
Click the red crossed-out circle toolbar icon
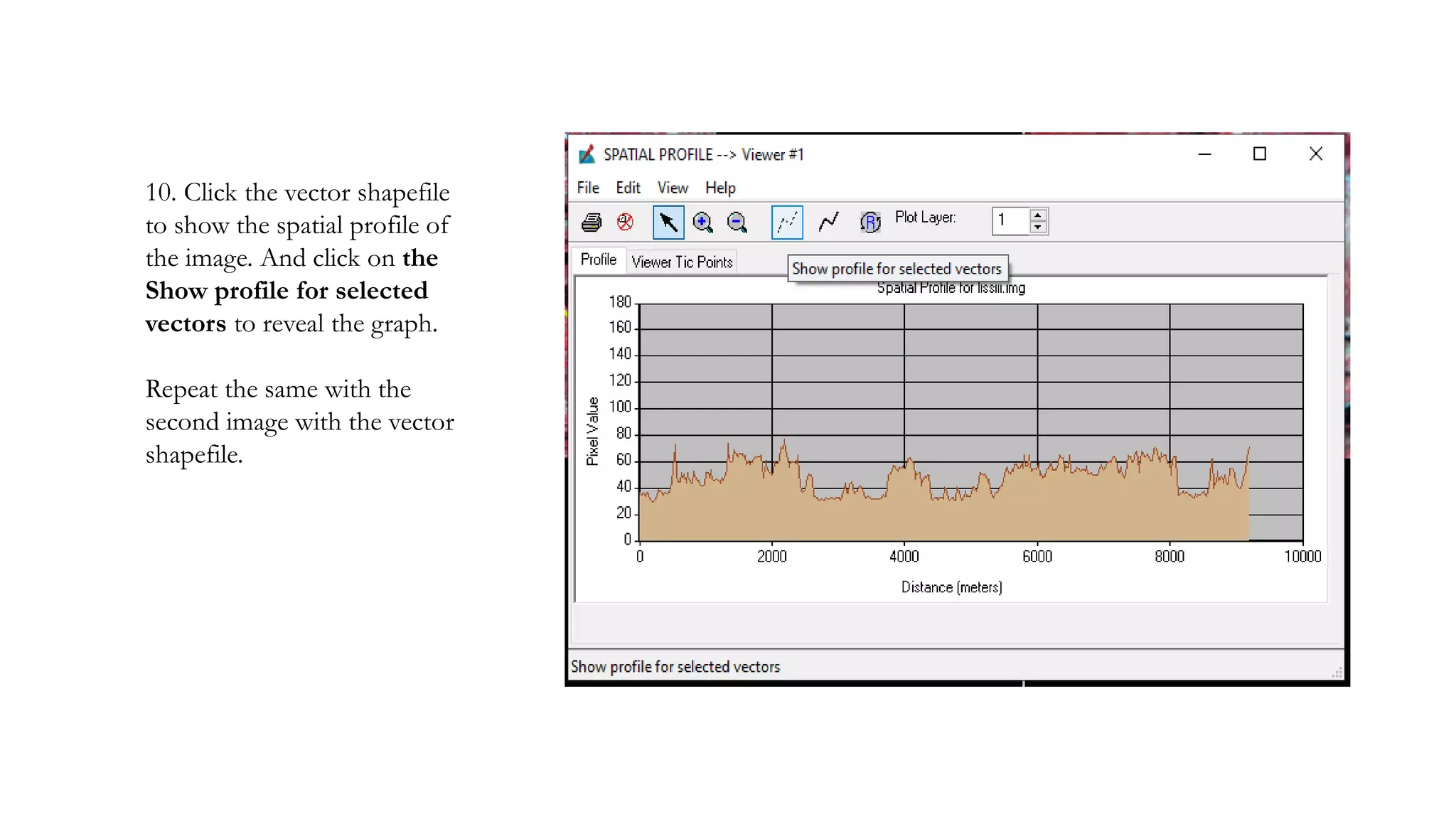[x=626, y=222]
